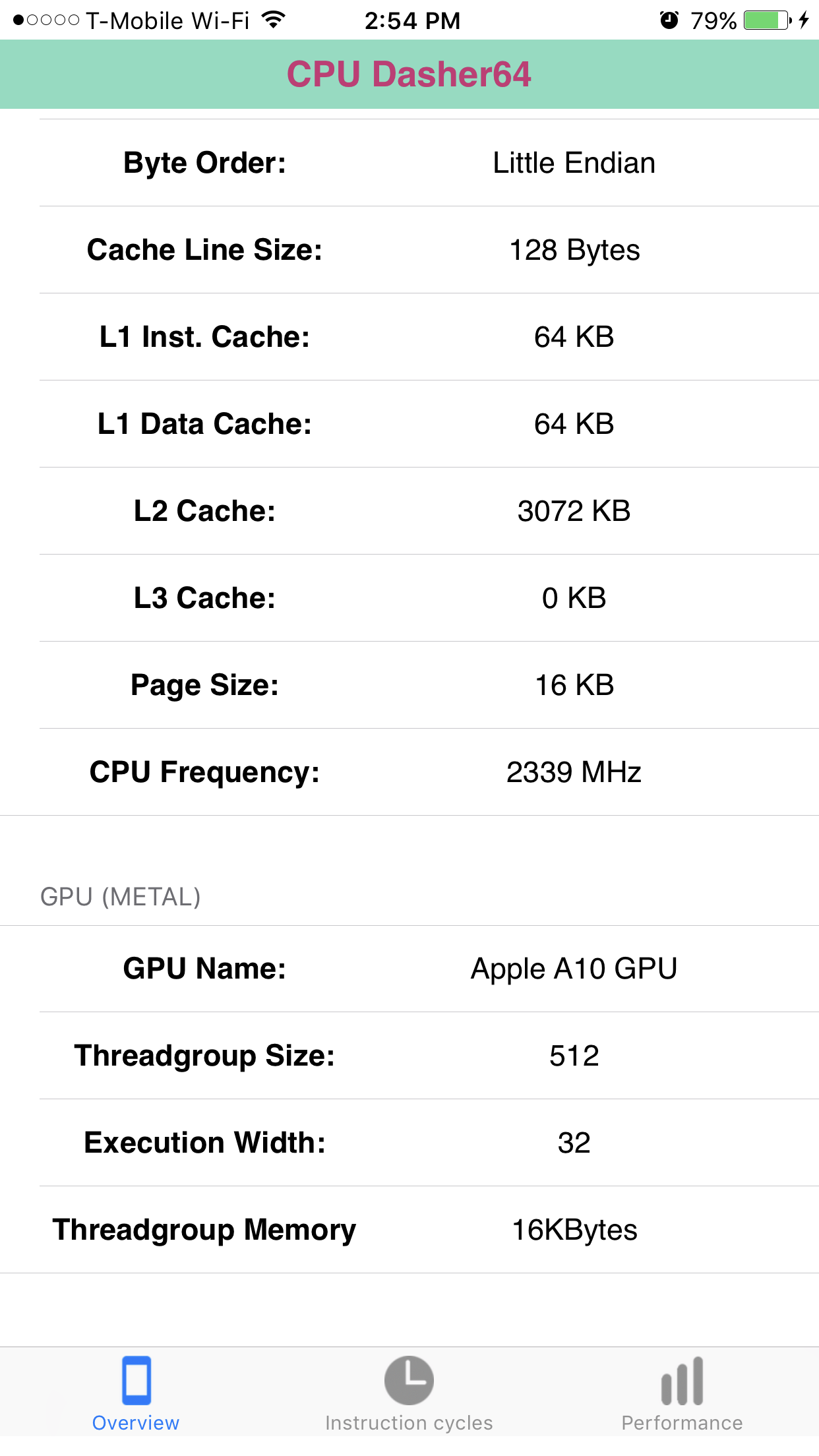
Task: Open the Performance tab label
Action: (x=682, y=1423)
